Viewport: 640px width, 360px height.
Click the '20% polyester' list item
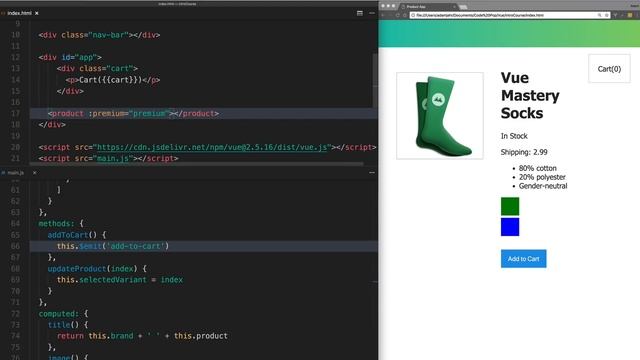tap(542, 177)
